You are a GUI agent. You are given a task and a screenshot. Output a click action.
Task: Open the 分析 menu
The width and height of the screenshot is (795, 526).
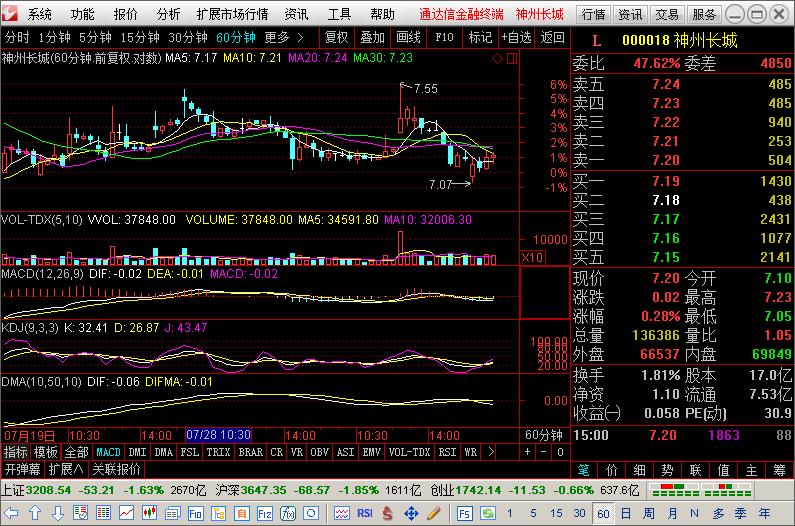pos(169,14)
